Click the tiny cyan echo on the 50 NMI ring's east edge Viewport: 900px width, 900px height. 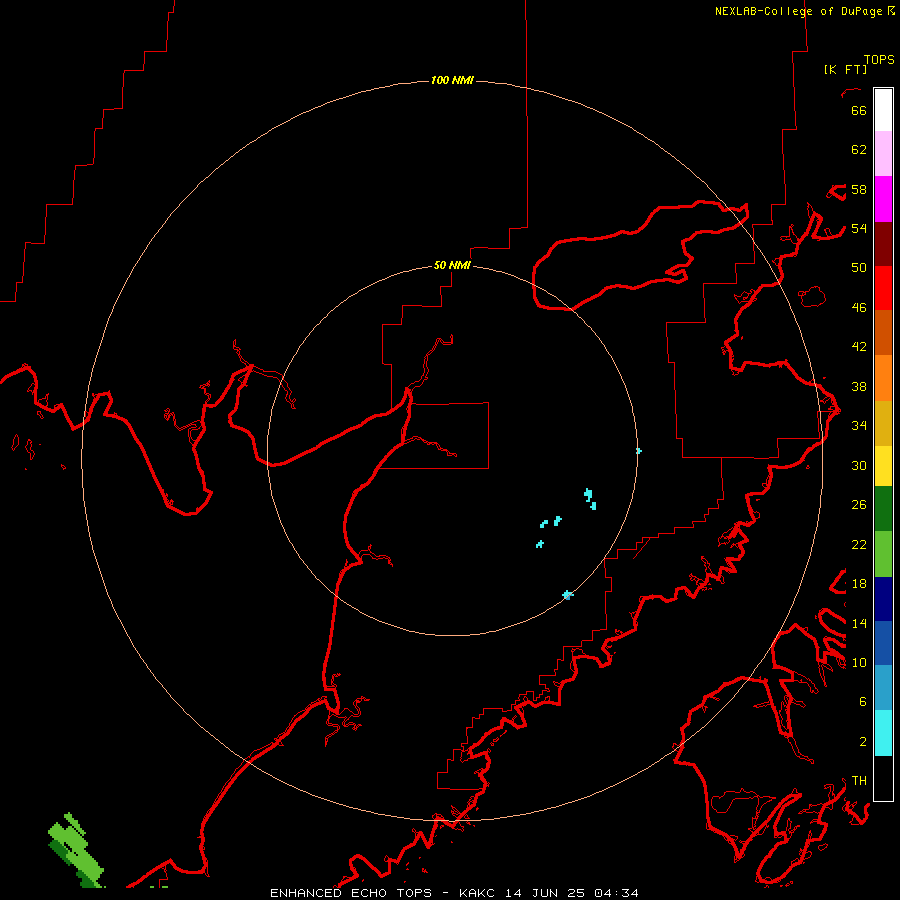pos(638,451)
